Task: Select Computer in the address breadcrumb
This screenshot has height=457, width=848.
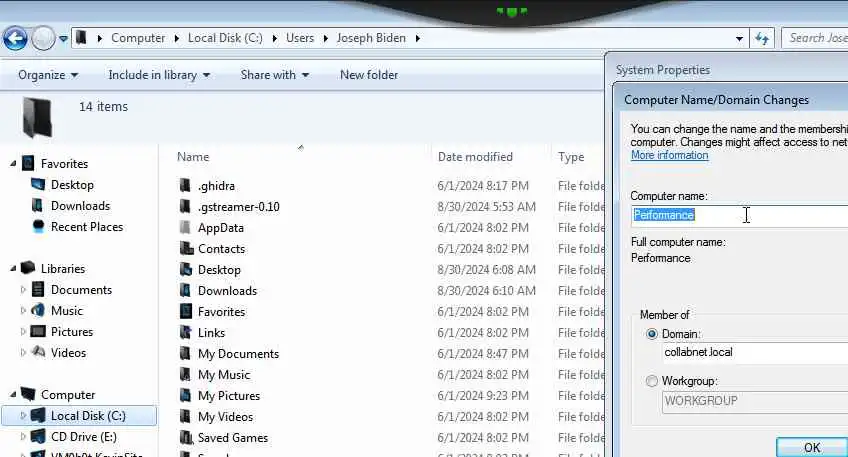Action: click(x=138, y=38)
